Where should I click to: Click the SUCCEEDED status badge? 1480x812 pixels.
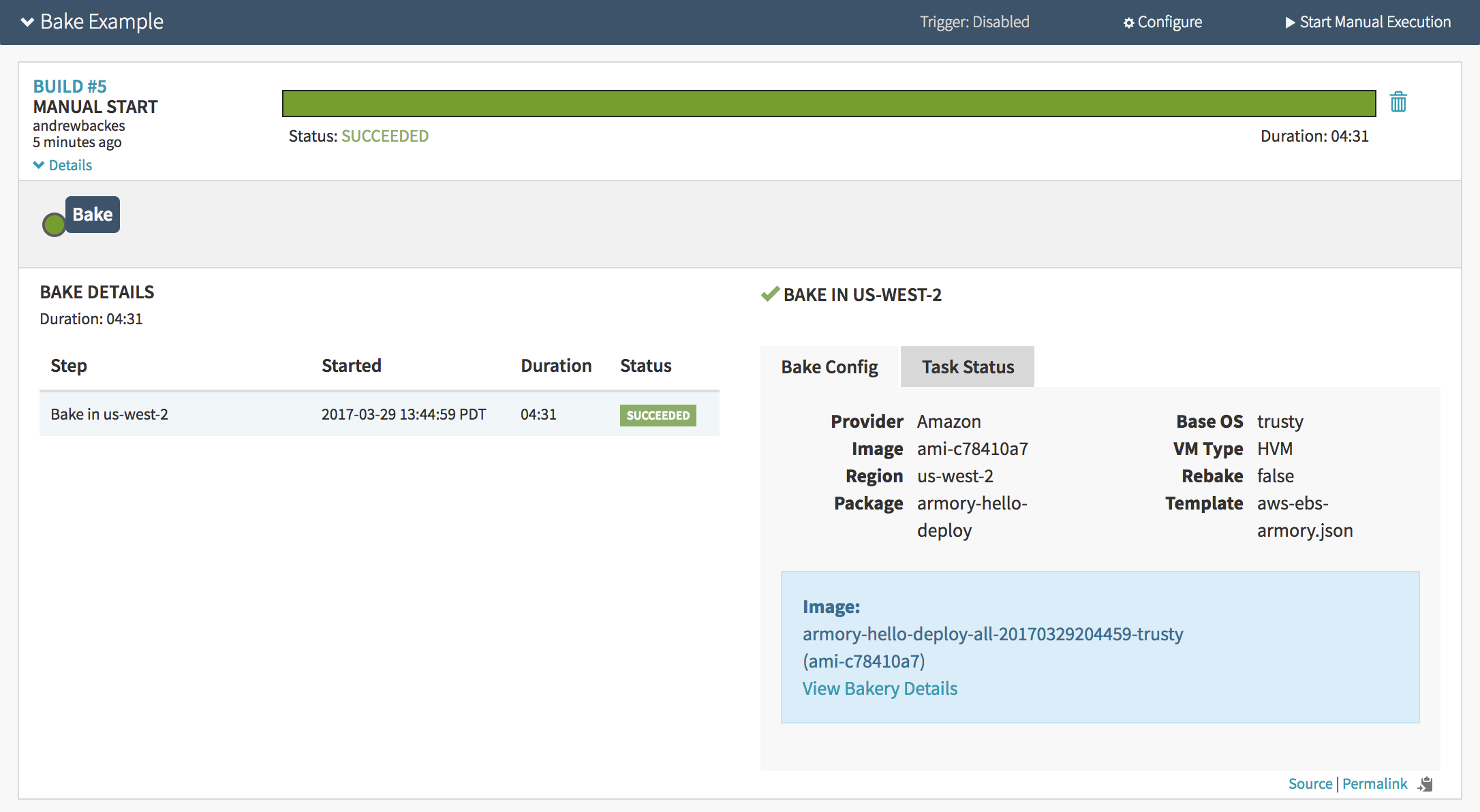[x=658, y=416]
